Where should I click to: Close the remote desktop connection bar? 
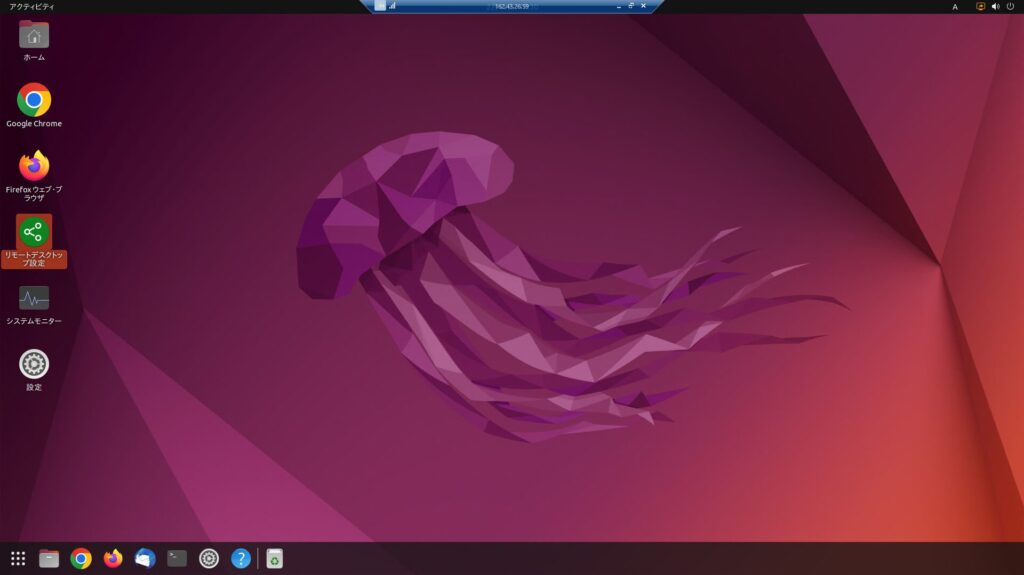pos(643,6)
